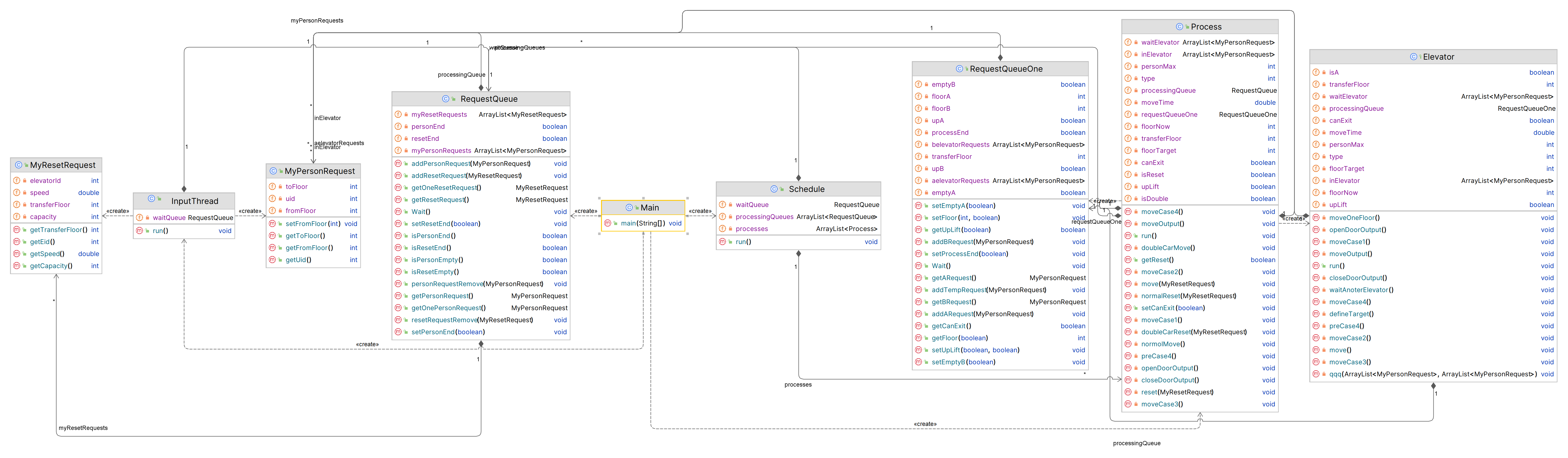This screenshot has height=458, width=1568.
Task: Click the doubleCarReset(MyResetRequest) method row
Action: point(1200,332)
